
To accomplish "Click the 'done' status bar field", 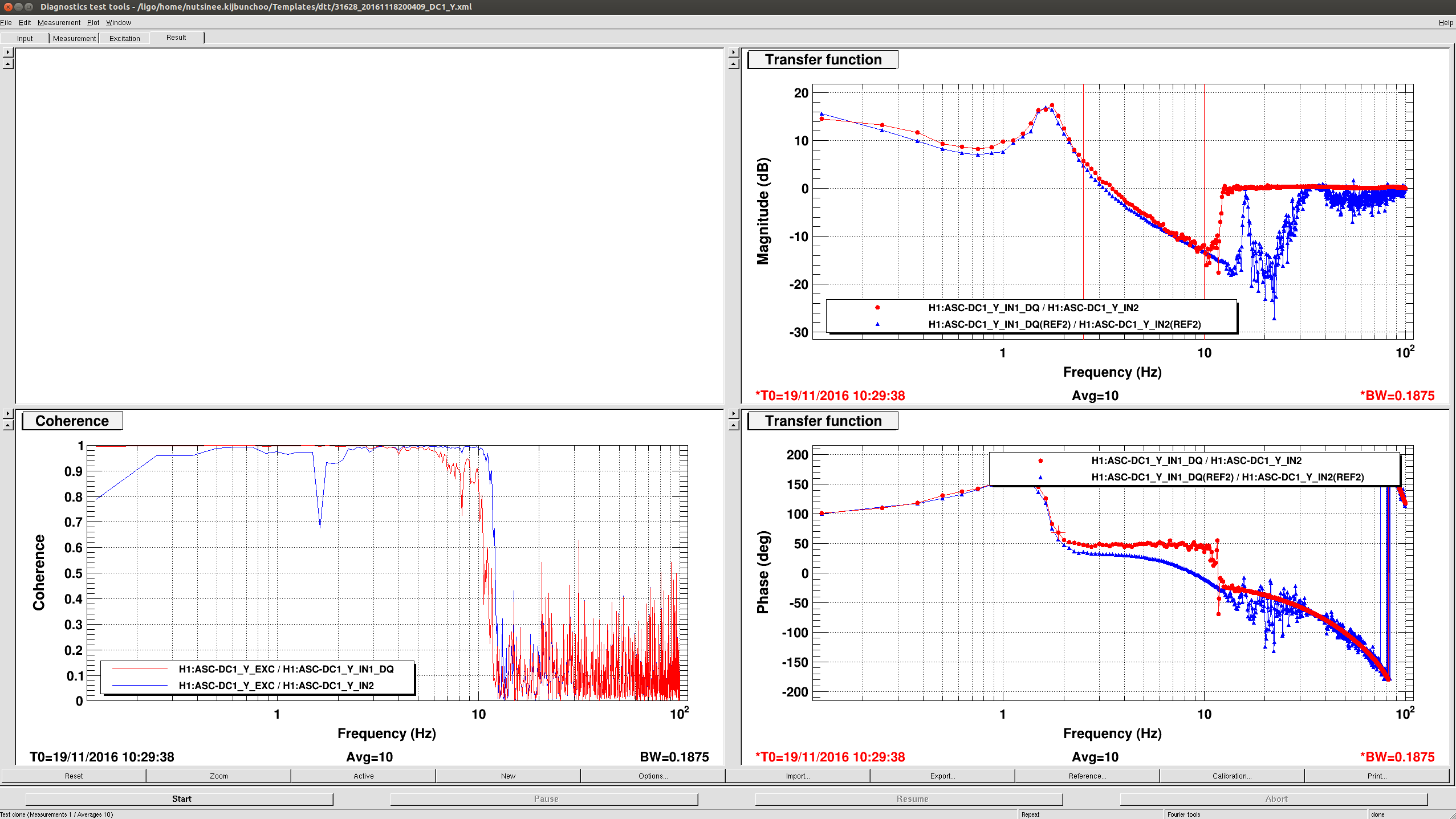I will click(1408, 814).
